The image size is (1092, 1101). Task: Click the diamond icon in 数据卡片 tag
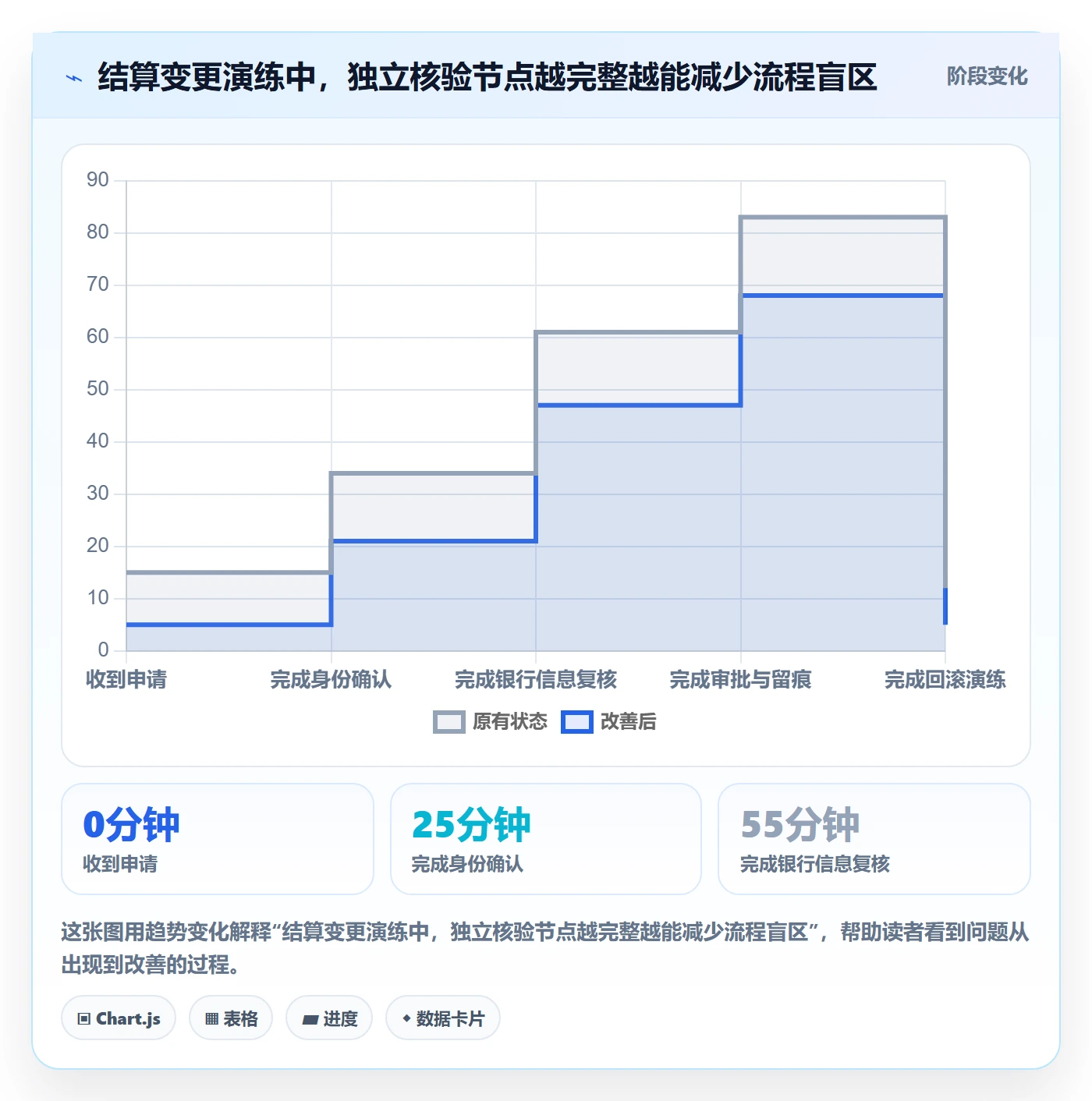[x=406, y=1018]
